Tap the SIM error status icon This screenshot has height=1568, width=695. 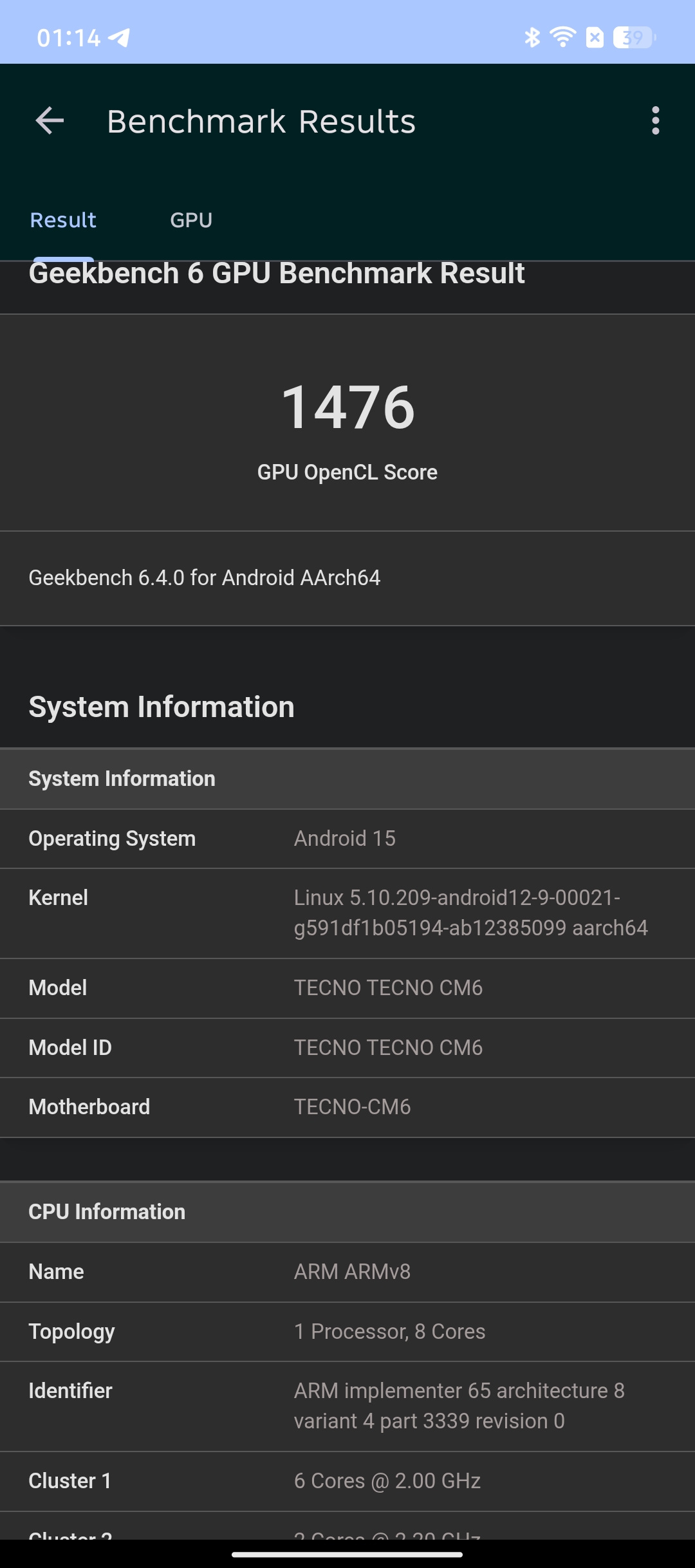click(x=595, y=37)
